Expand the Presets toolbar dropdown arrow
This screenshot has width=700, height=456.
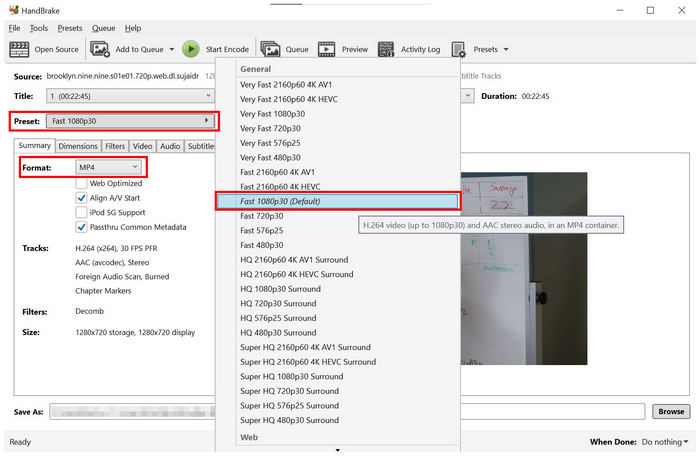[506, 50]
